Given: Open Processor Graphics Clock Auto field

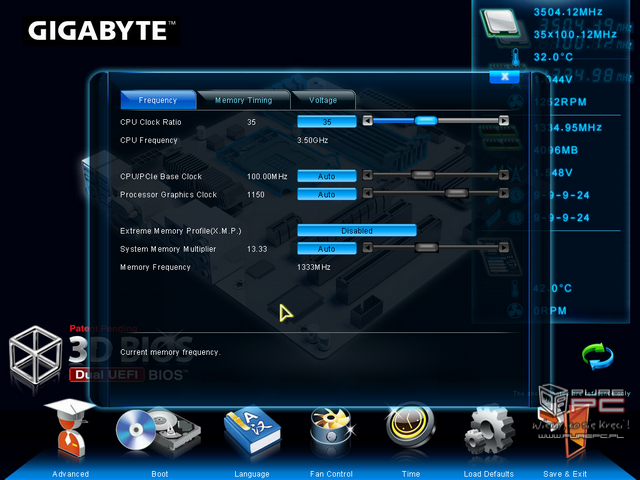Looking at the screenshot, I should (326, 194).
